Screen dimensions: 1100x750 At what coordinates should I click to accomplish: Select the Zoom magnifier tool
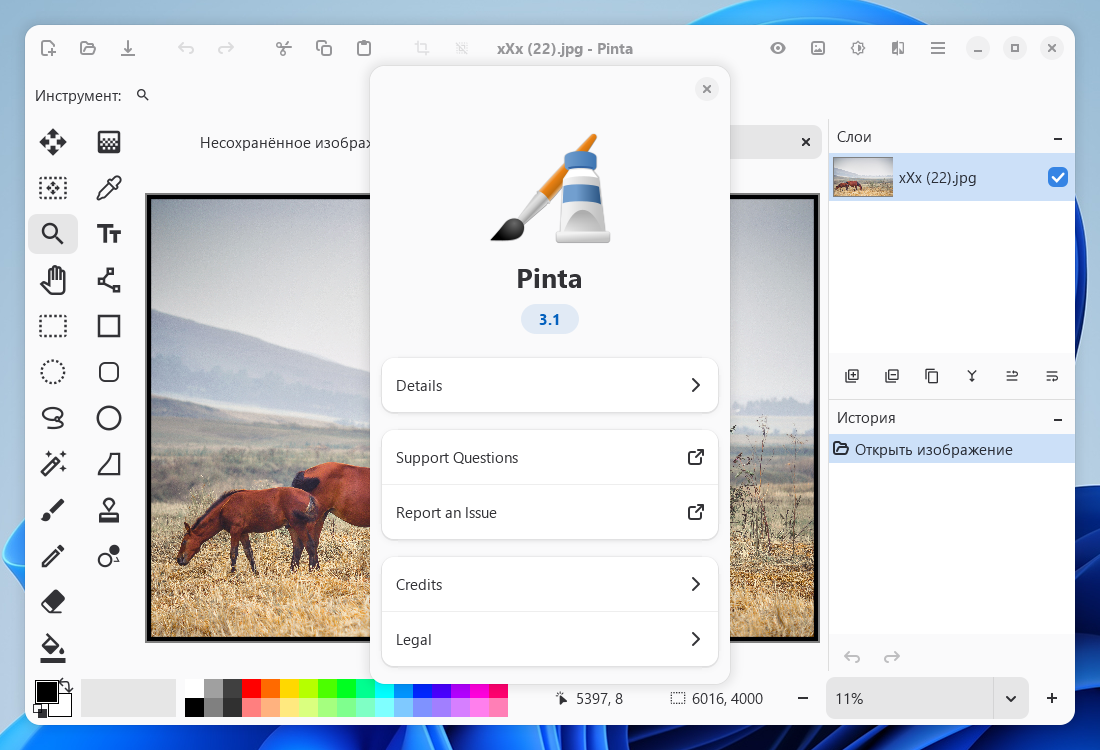point(53,234)
